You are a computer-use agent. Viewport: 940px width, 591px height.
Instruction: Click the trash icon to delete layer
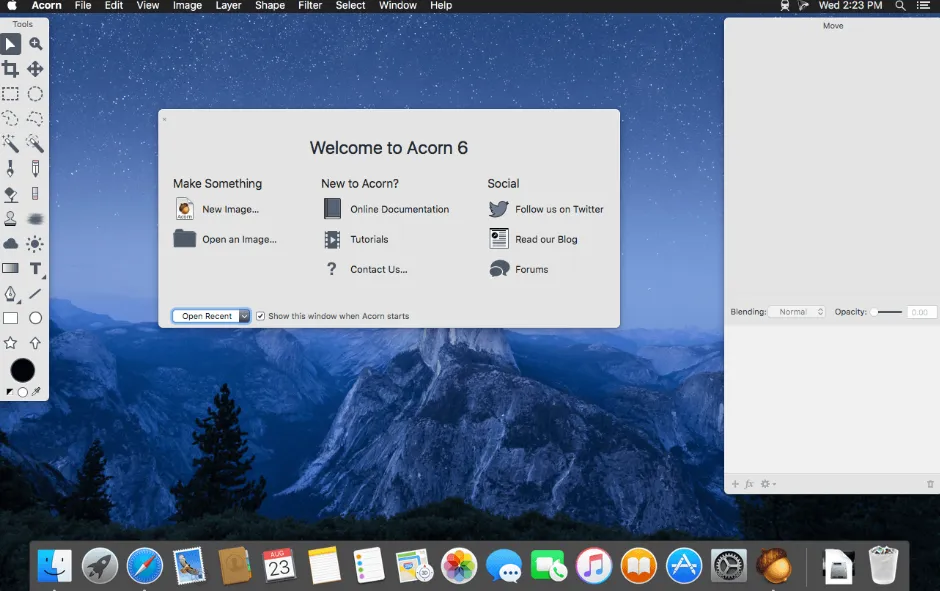tap(930, 484)
